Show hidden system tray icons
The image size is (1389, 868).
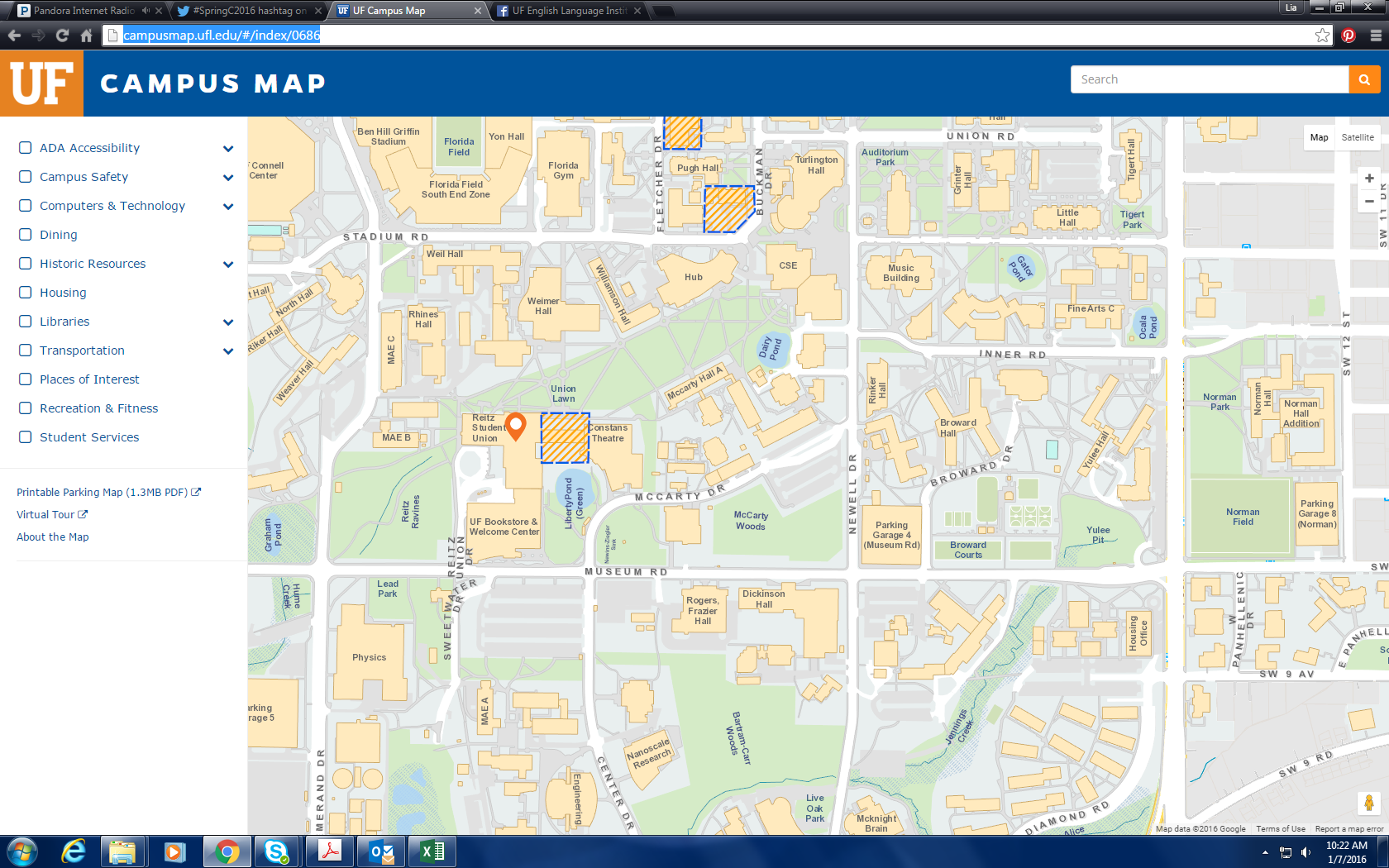tap(1265, 852)
